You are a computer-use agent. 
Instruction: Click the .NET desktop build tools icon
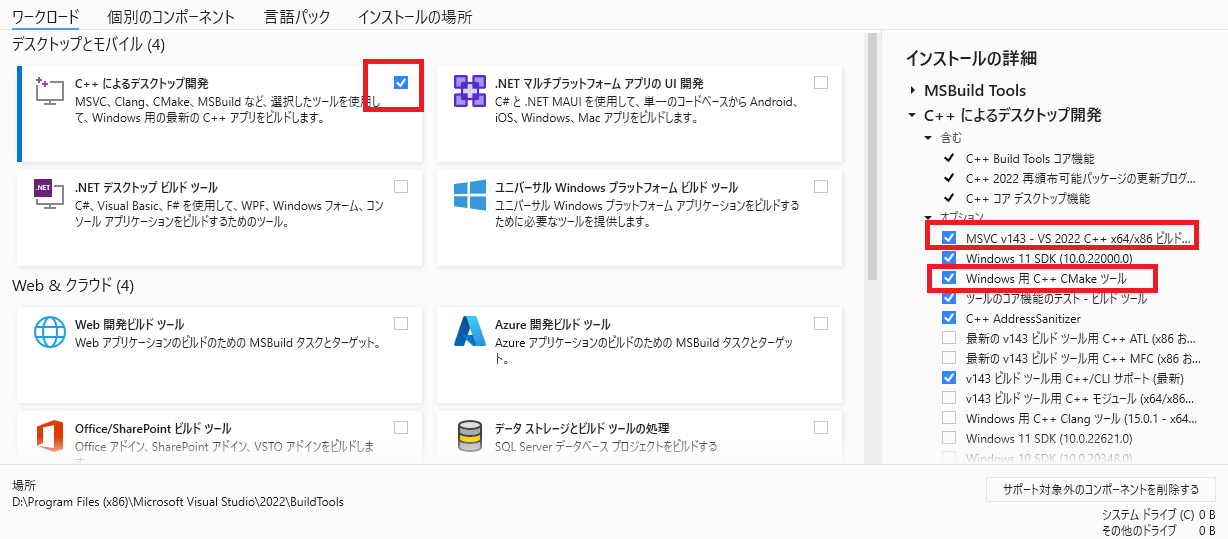pyautogui.click(x=48, y=195)
